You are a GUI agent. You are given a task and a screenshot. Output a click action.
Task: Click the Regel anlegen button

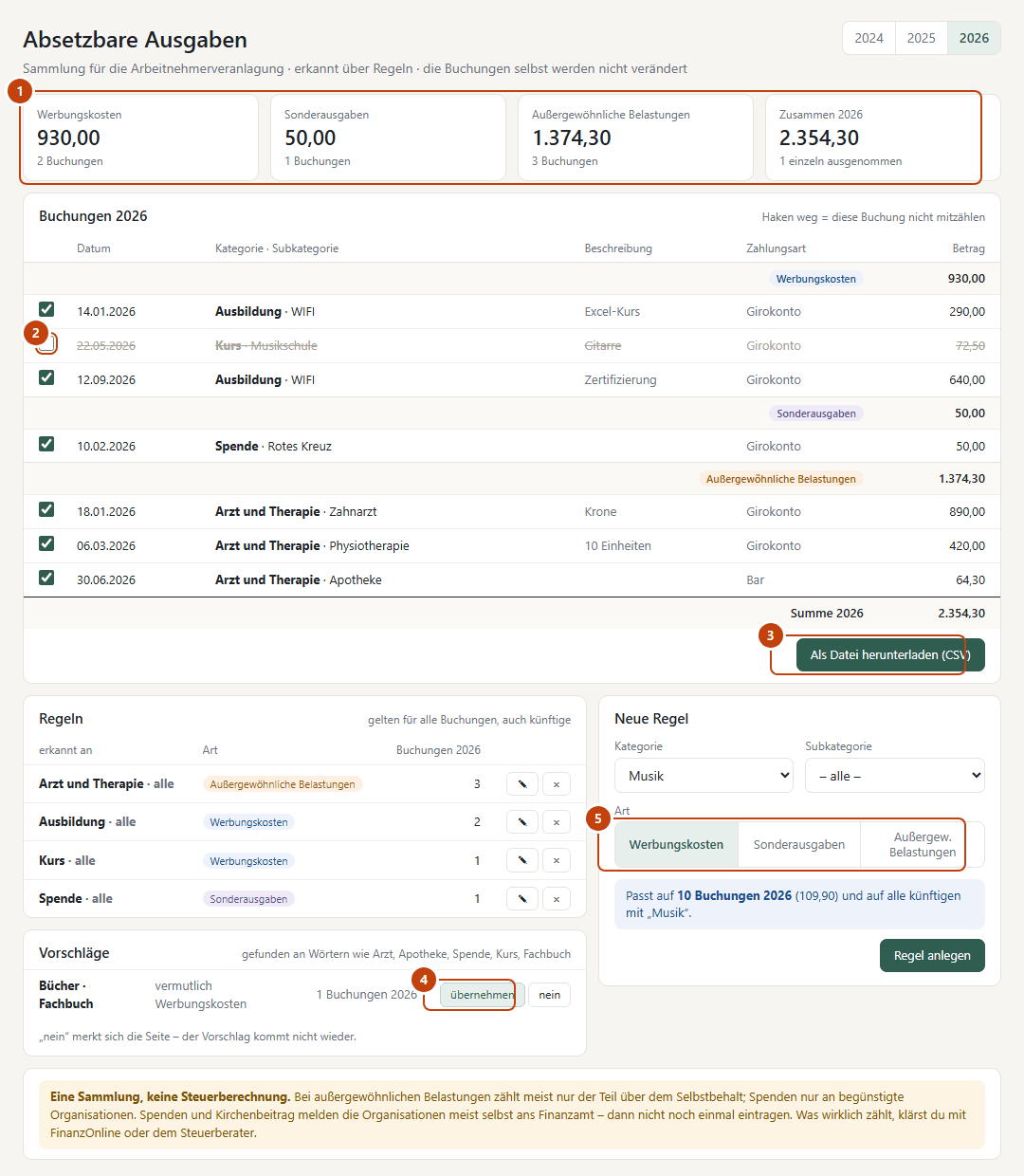pos(932,956)
